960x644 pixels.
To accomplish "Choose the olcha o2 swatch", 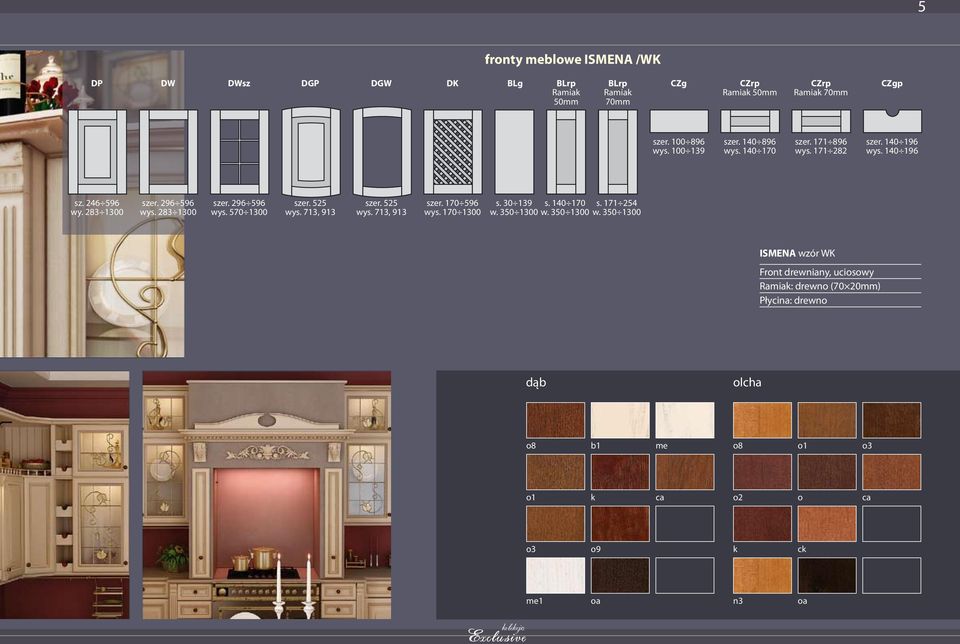I will (762, 471).
